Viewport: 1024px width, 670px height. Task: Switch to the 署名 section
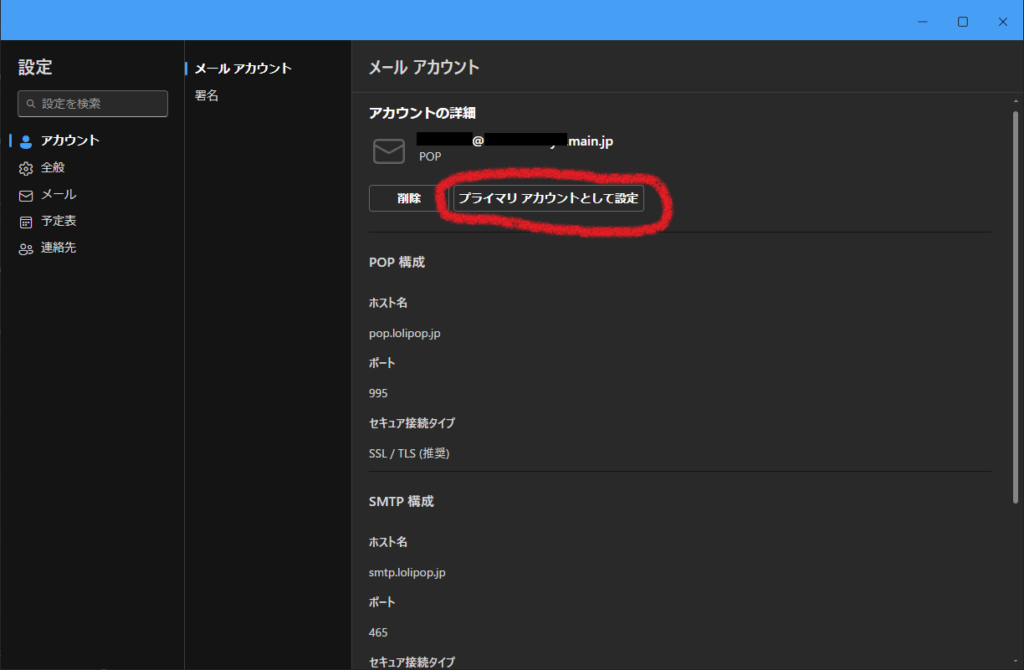pyautogui.click(x=207, y=96)
